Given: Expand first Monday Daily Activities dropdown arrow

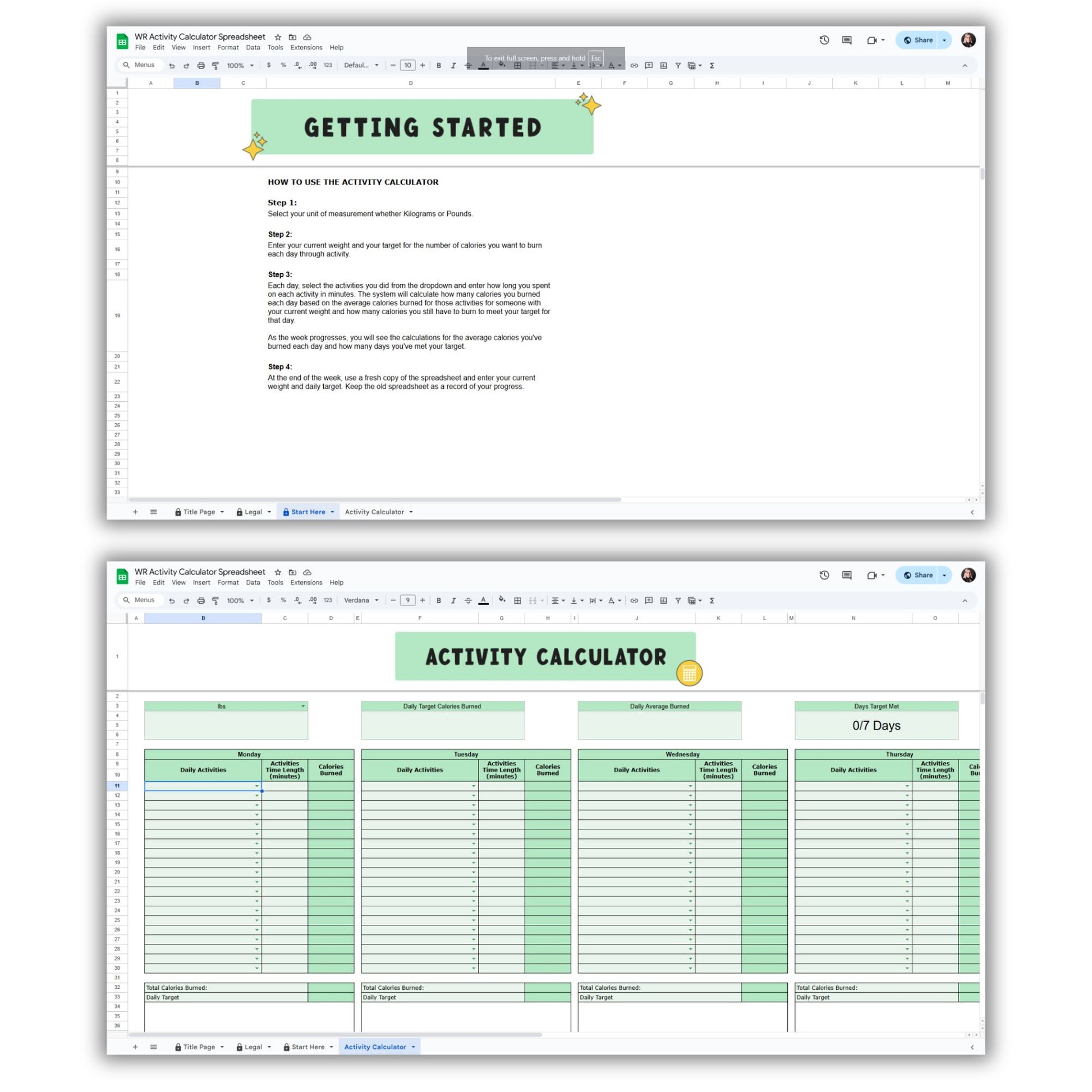Looking at the screenshot, I should point(256,786).
